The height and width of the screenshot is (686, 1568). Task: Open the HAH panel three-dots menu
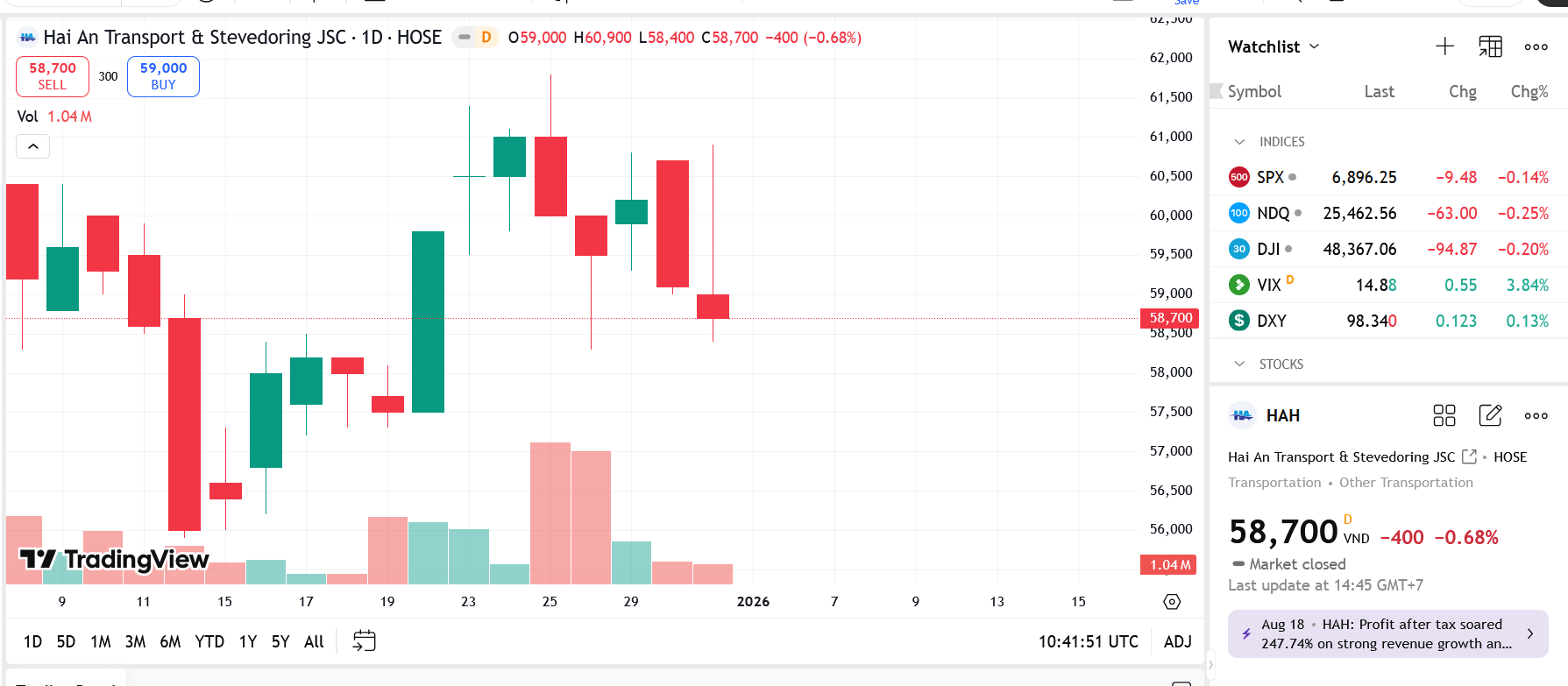coord(1536,416)
